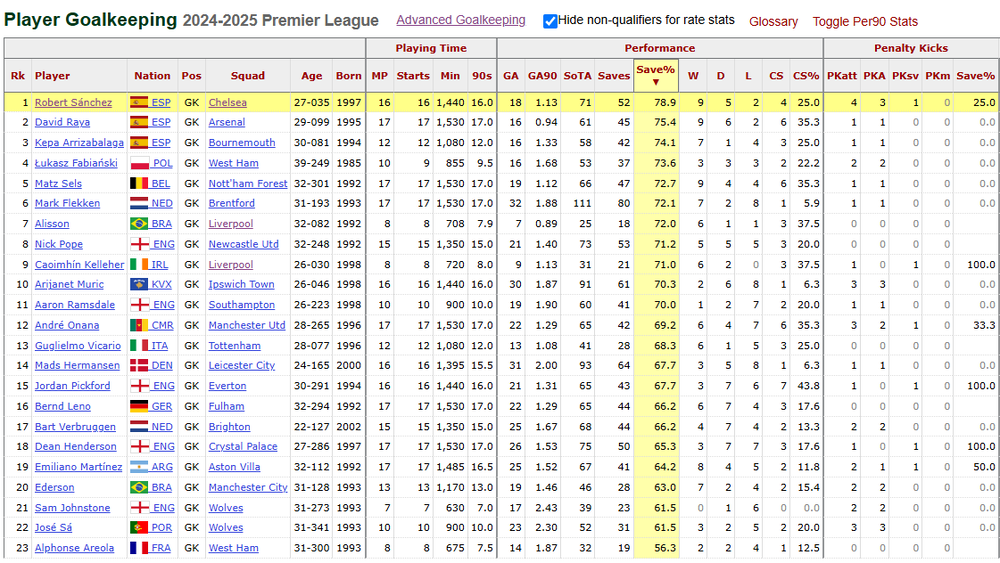Sort table by CS% column header

(x=805, y=75)
